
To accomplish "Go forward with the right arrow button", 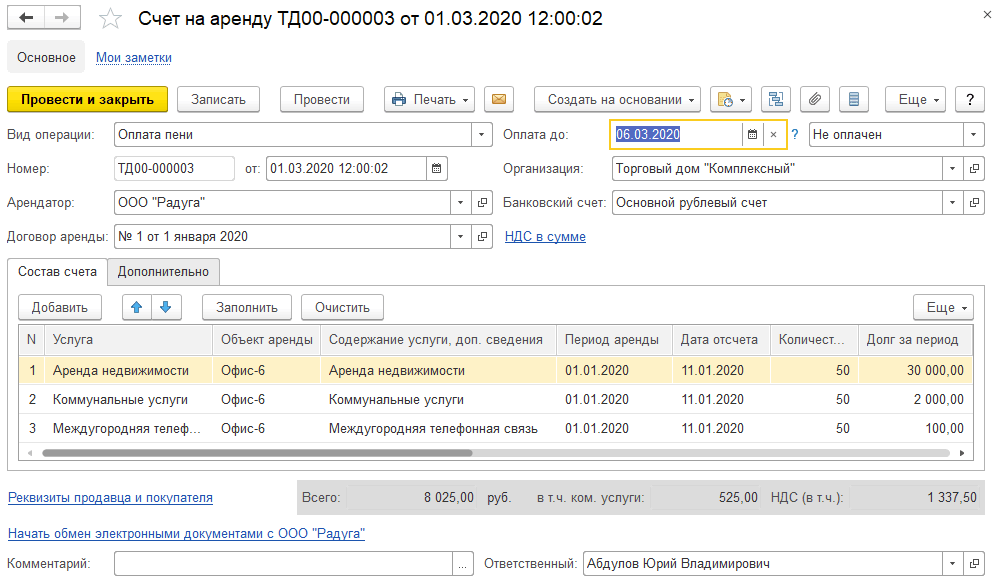I will pyautogui.click(x=62, y=18).
